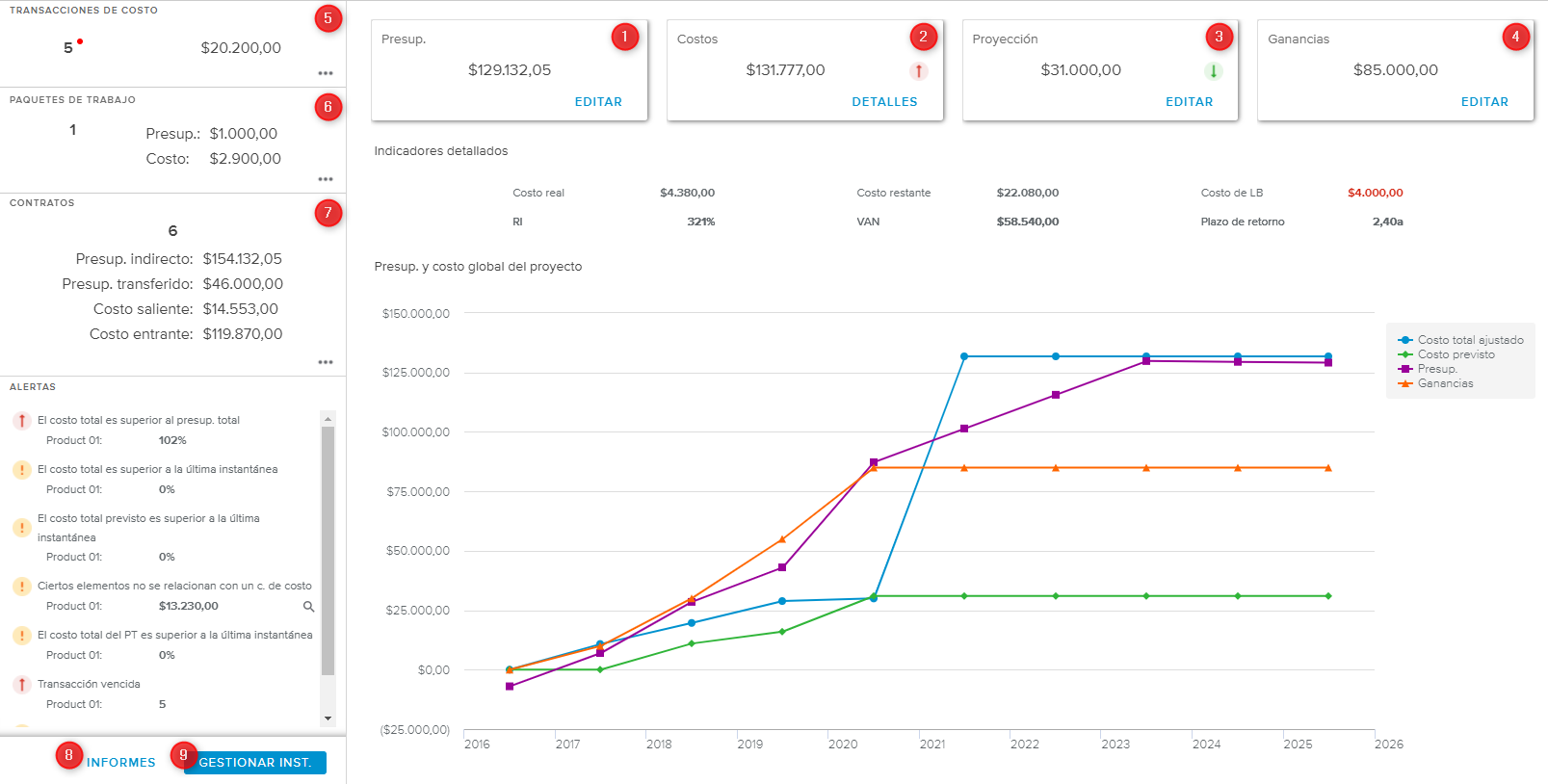Open the Transacciones de costo more options menu
The height and width of the screenshot is (784, 1548).
(326, 73)
